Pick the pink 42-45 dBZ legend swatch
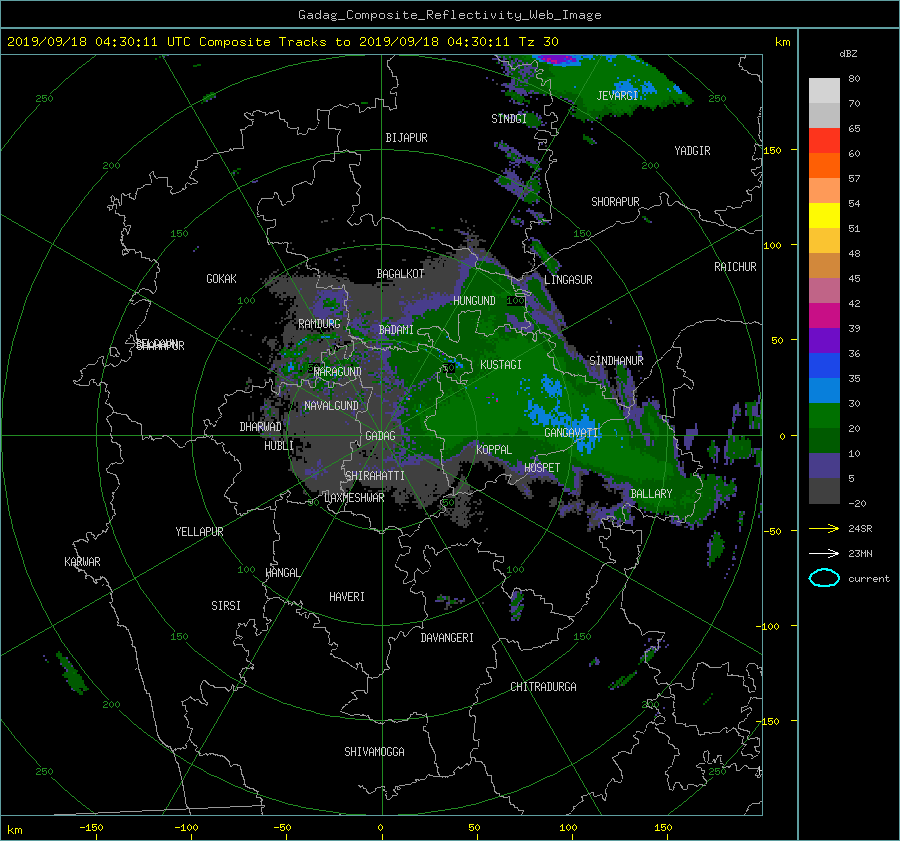 pyautogui.click(x=824, y=290)
